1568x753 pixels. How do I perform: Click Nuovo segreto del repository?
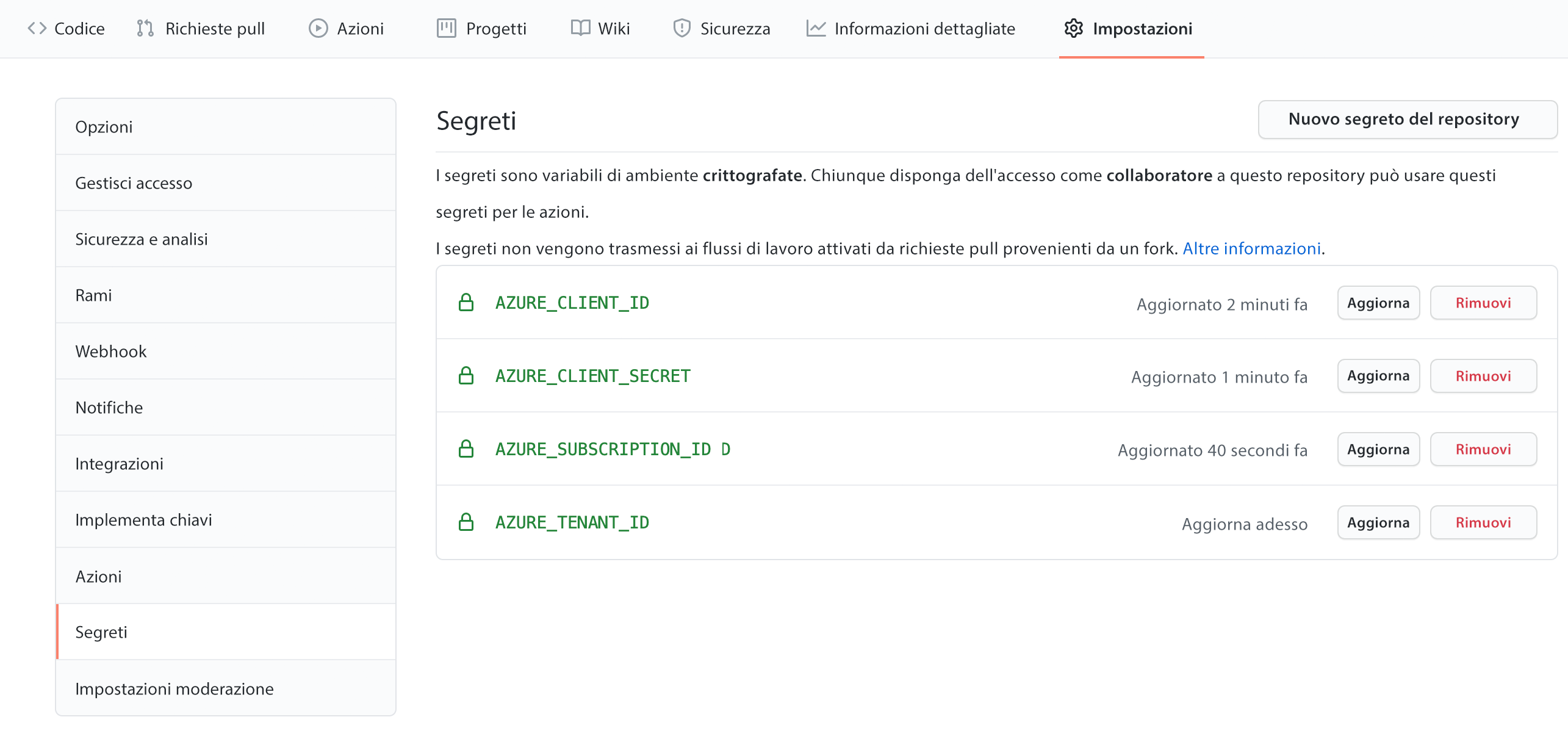(1407, 120)
